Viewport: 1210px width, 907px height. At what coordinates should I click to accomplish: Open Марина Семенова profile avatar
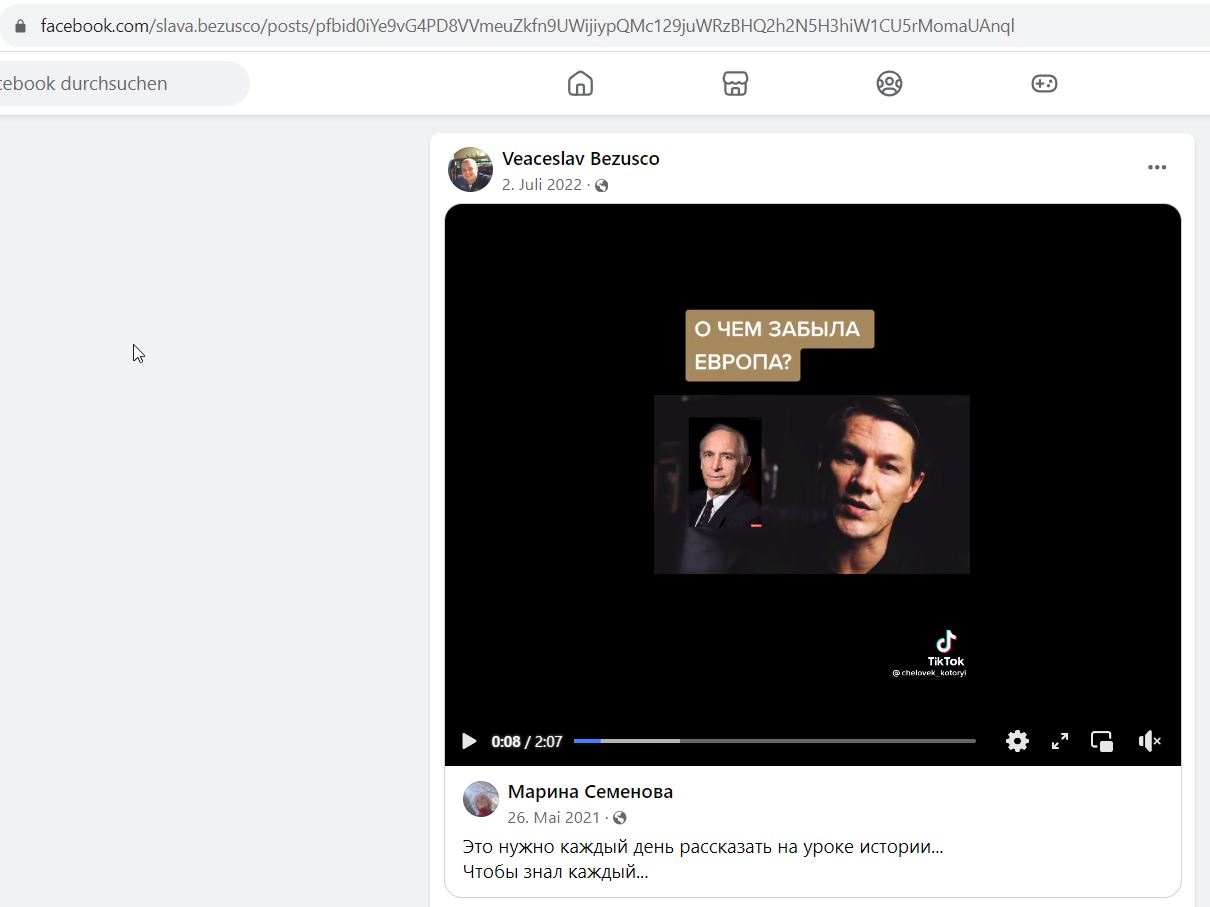pos(481,799)
